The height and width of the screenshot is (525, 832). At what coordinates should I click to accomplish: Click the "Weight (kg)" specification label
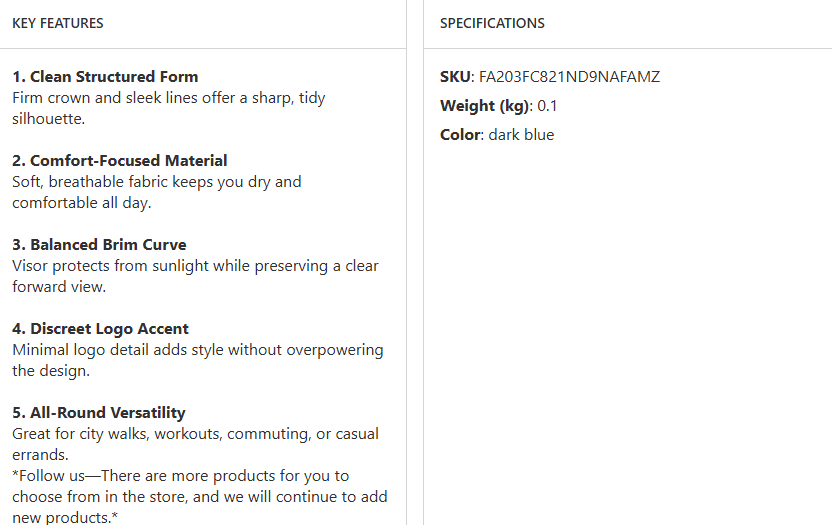click(484, 106)
